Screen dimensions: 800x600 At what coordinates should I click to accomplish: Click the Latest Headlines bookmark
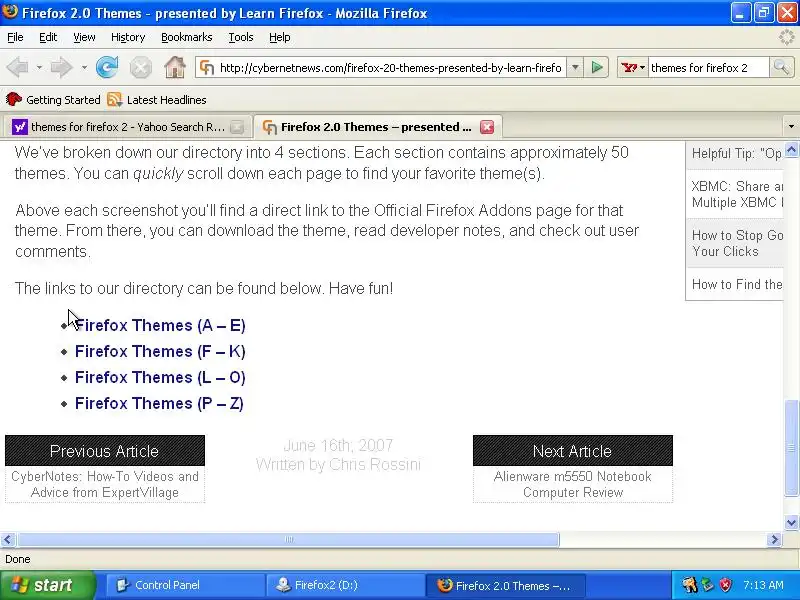157,99
